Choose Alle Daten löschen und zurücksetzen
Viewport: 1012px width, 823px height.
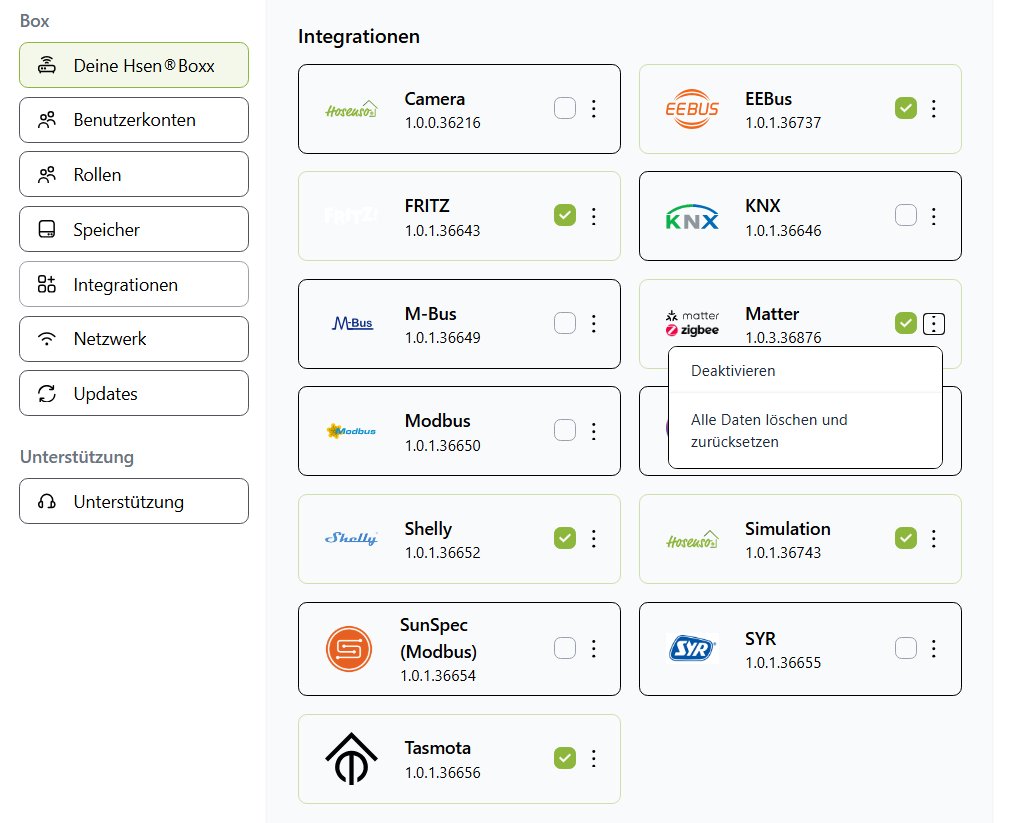click(768, 431)
